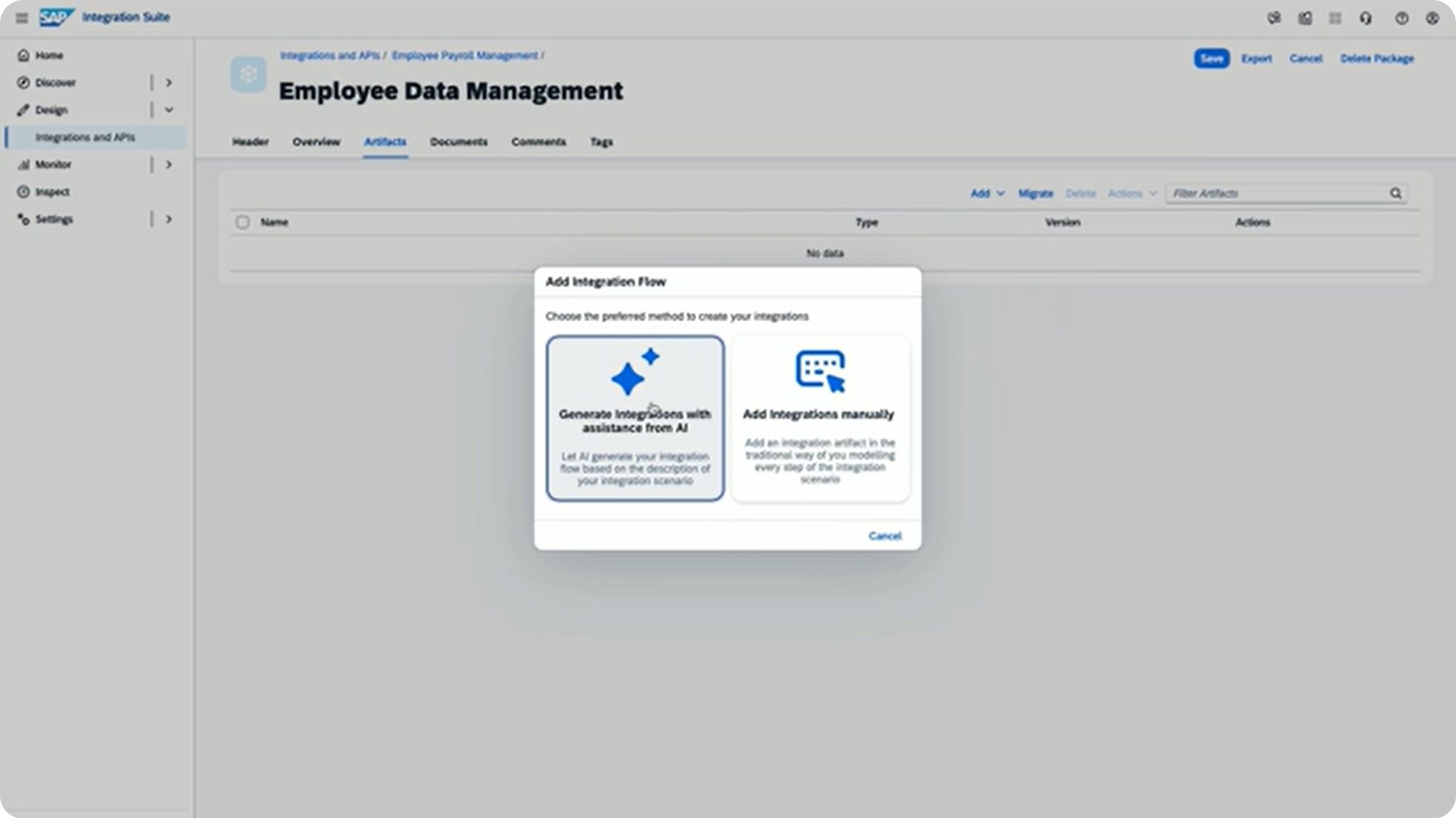Expand the Monitor sidebar section
The height and width of the screenshot is (818, 1456).
(x=169, y=164)
